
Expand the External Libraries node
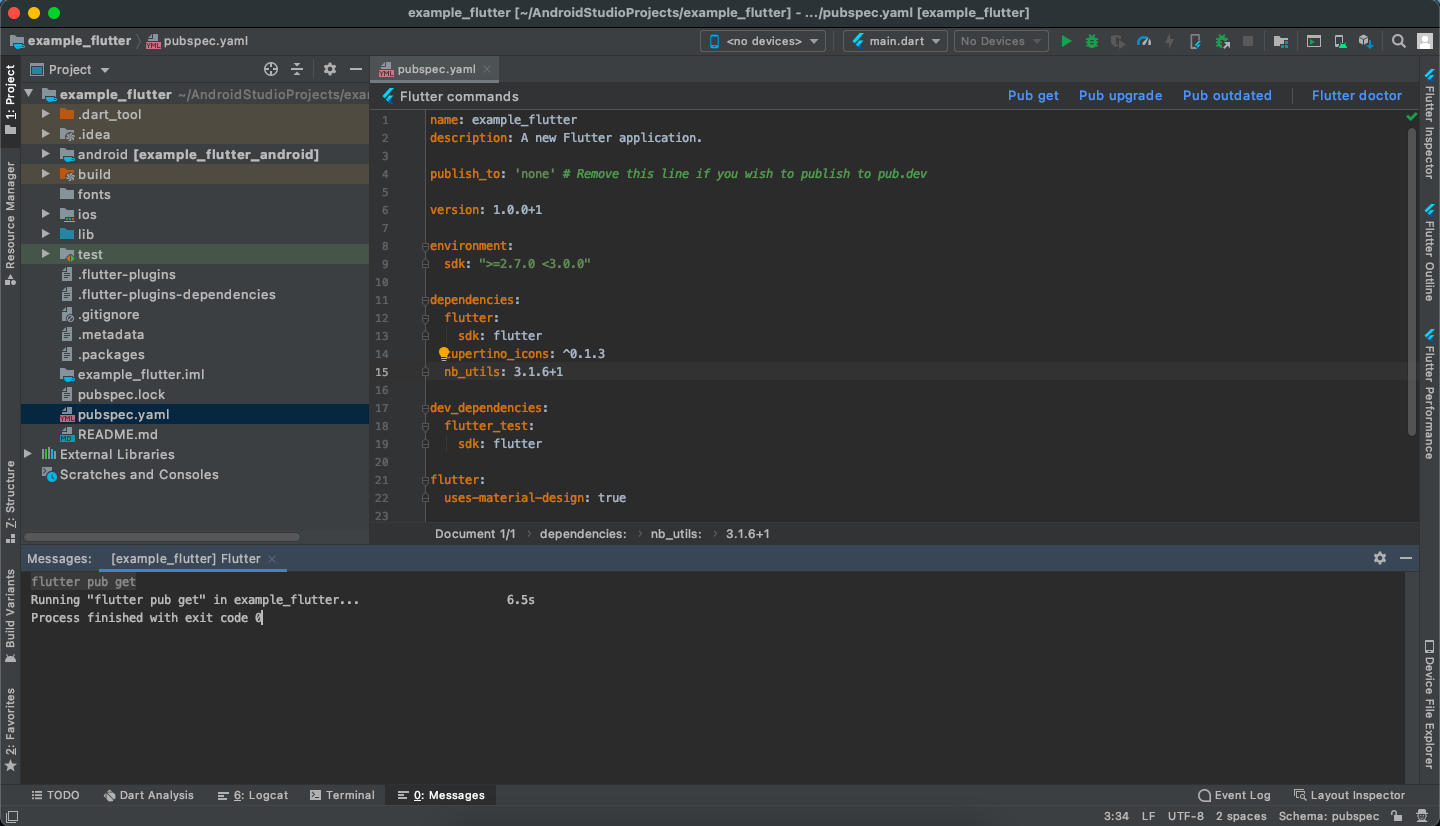click(x=28, y=454)
